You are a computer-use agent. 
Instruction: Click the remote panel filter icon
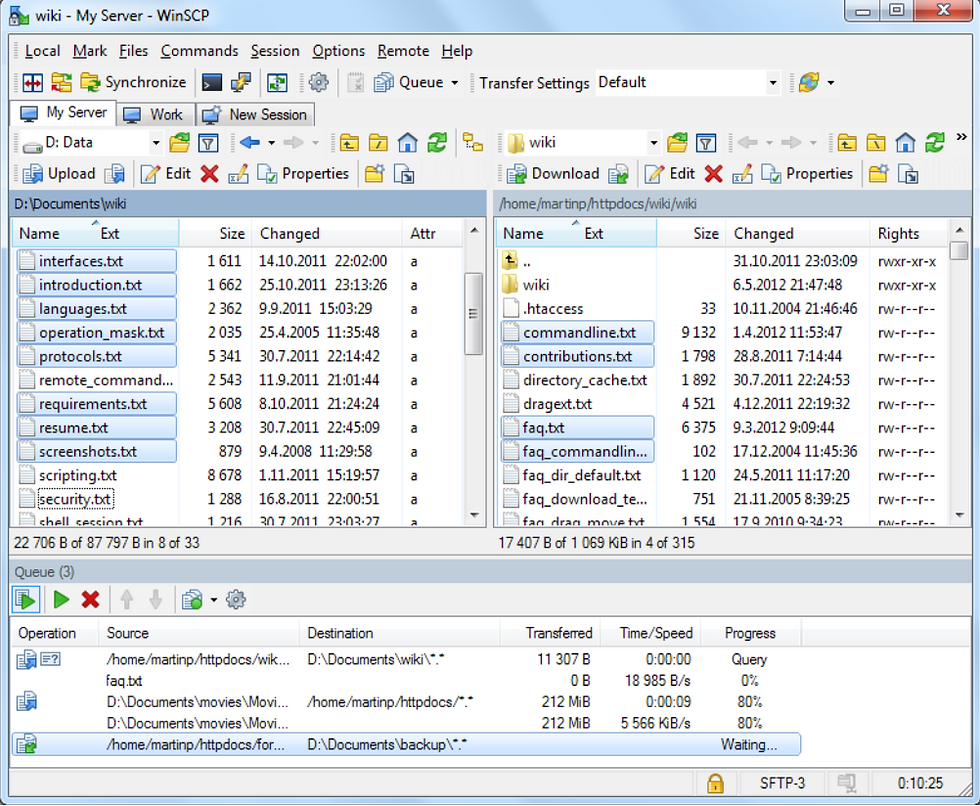click(706, 143)
